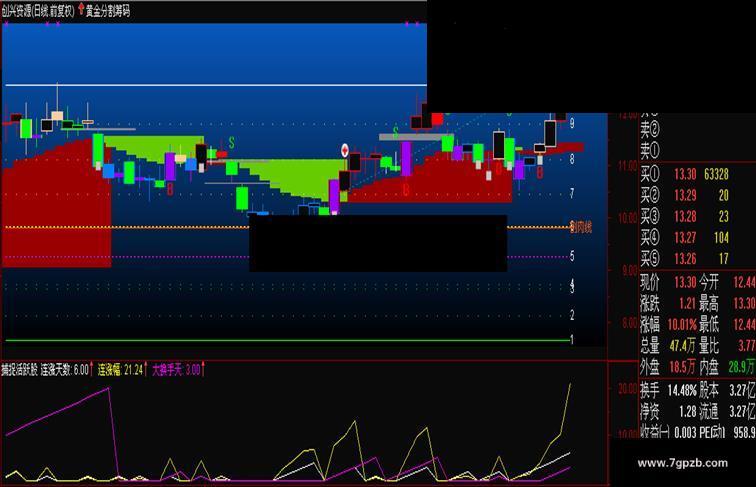
Task: Select the 涨幅 percentage 10.01%
Action: click(x=682, y=325)
